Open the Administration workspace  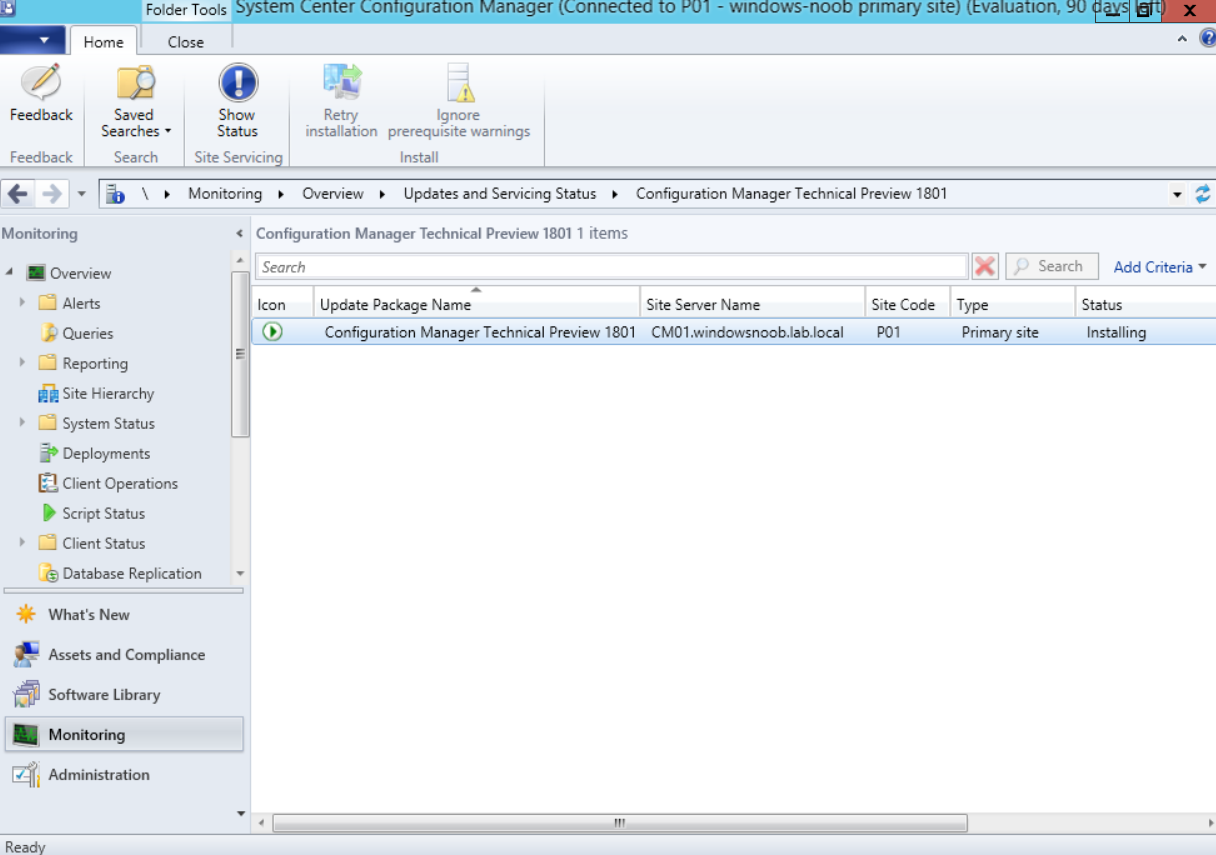point(124,775)
